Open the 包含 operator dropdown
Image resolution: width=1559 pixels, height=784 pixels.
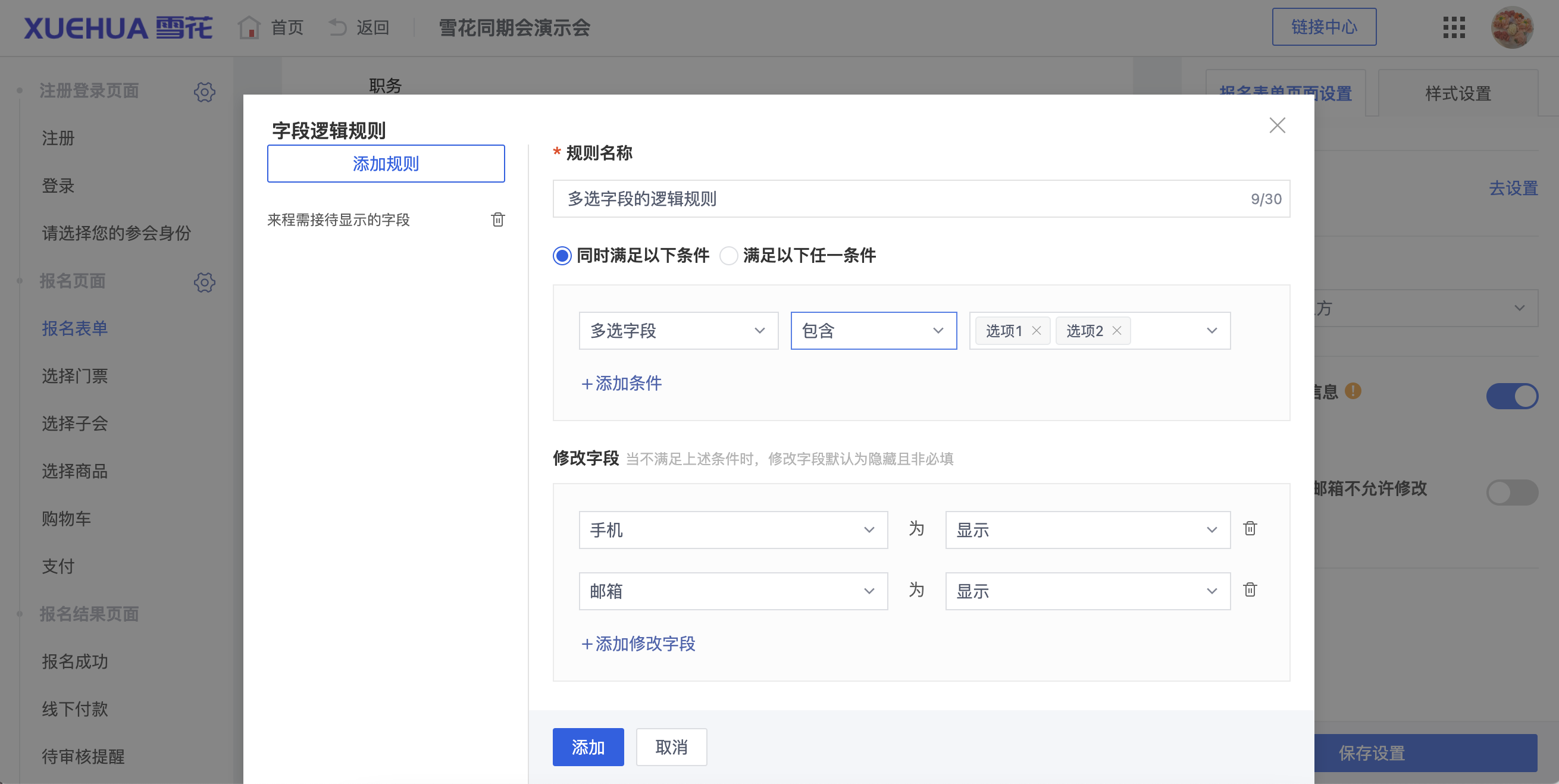874,331
